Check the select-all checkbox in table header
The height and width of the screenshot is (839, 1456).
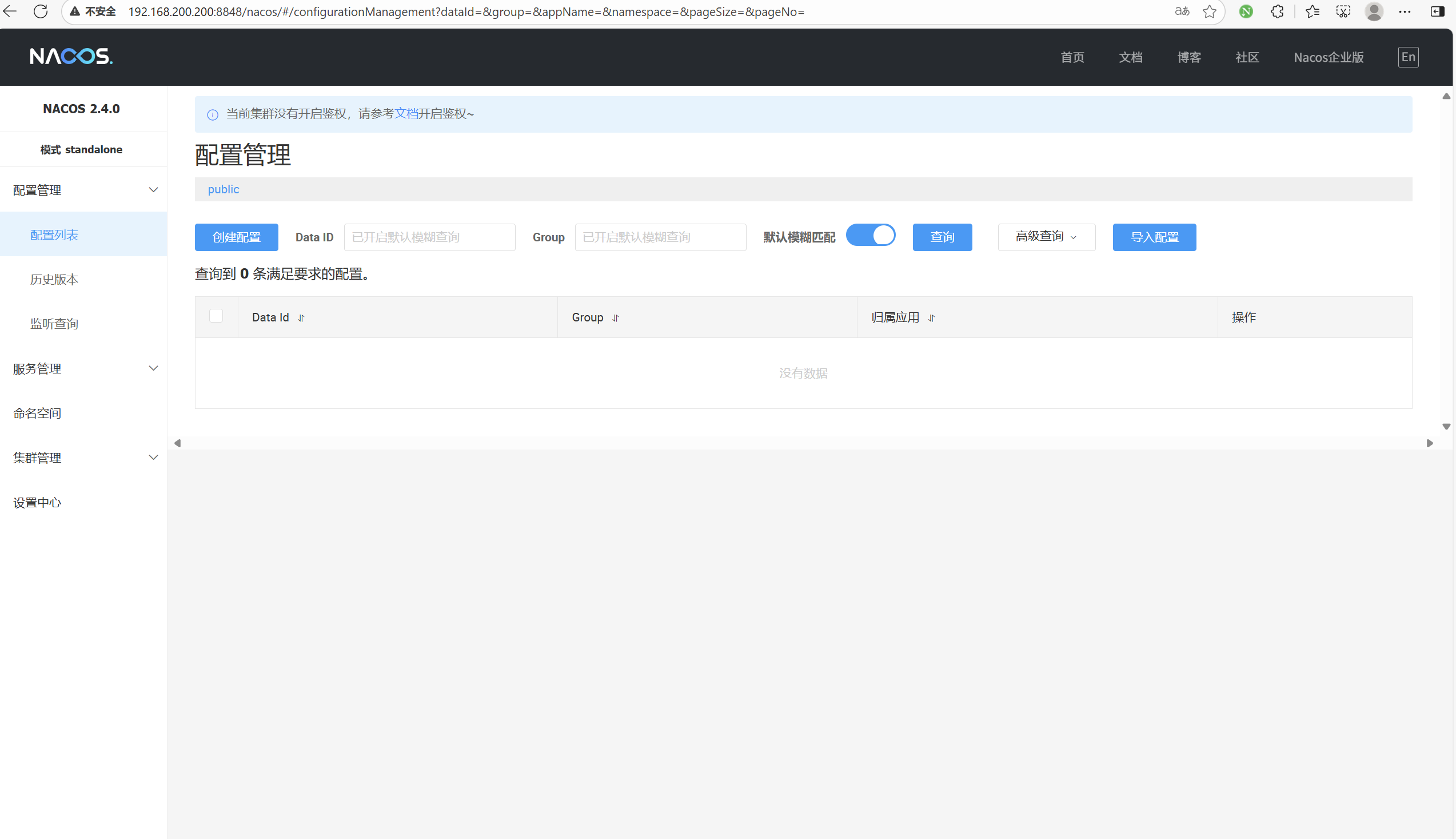(216, 316)
